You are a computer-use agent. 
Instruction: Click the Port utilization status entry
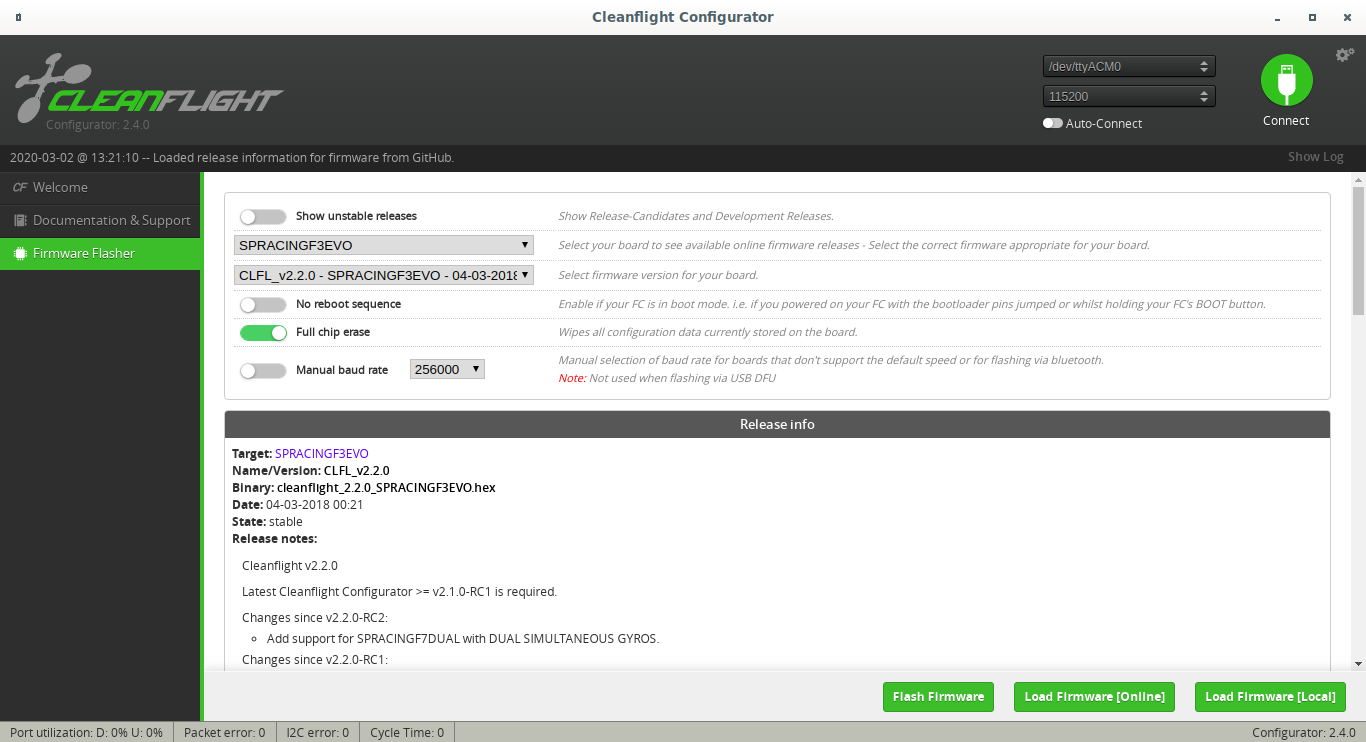tap(86, 733)
